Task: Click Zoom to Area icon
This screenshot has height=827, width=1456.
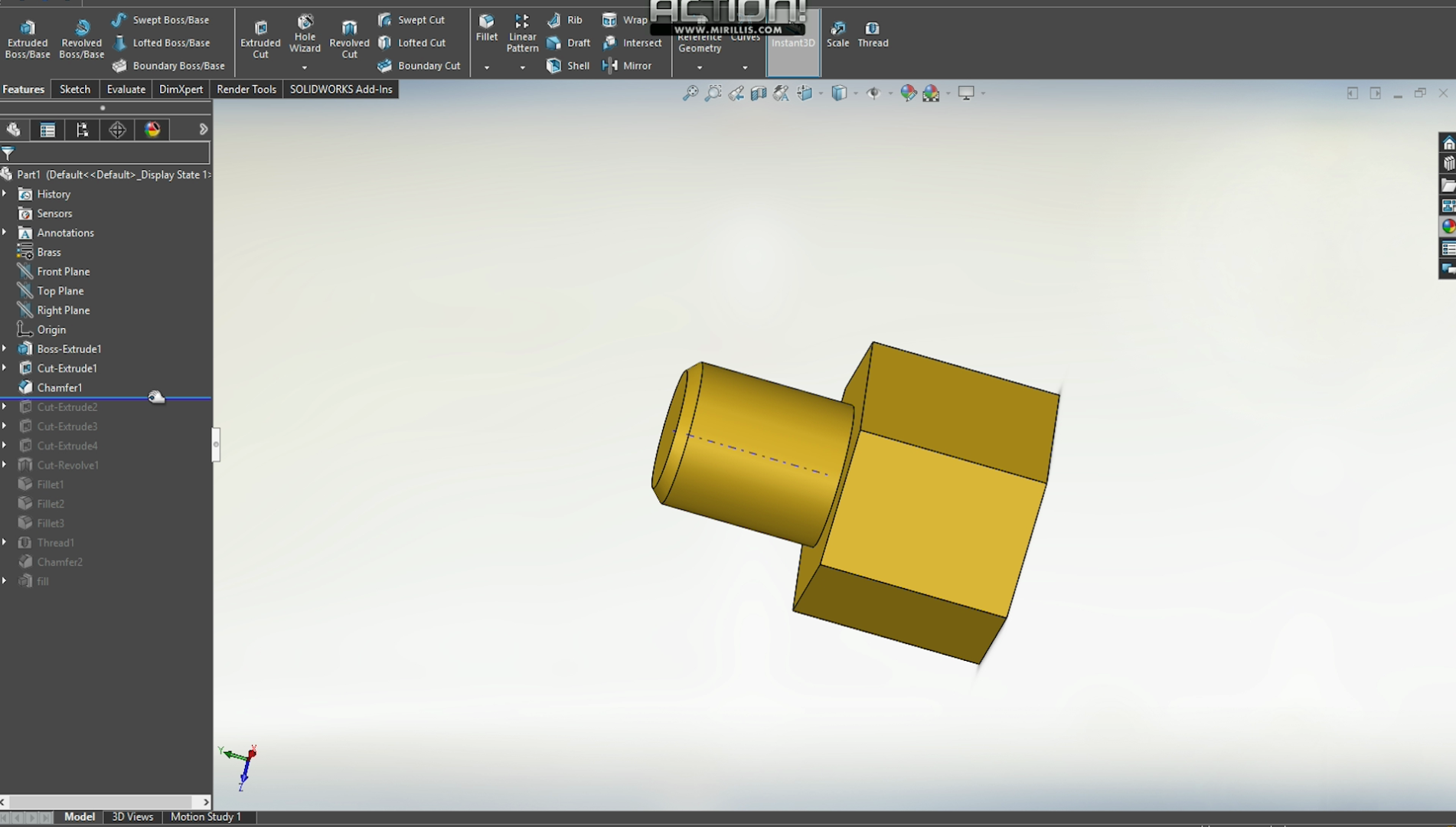Action: coord(713,93)
